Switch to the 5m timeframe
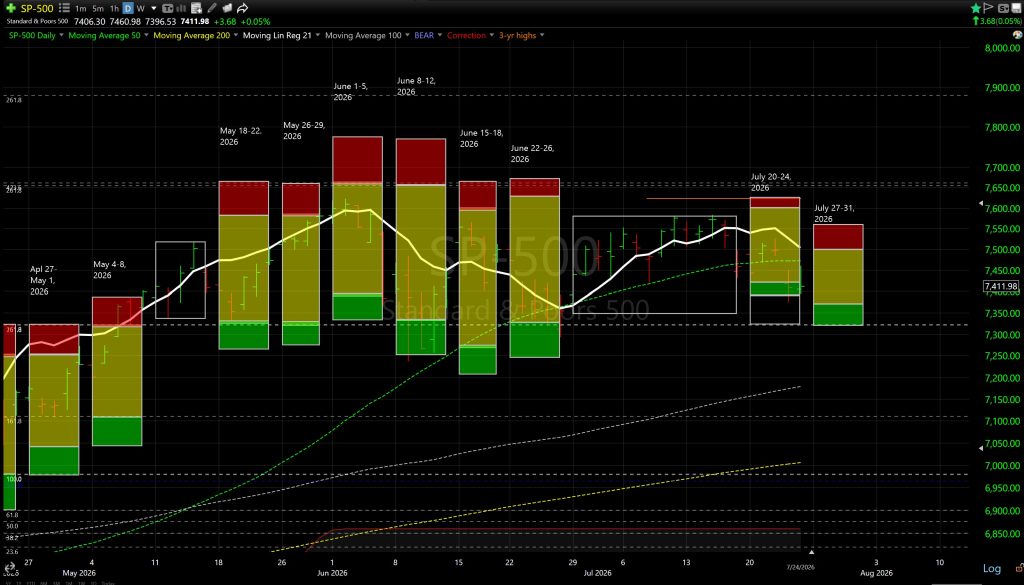 click(x=97, y=8)
